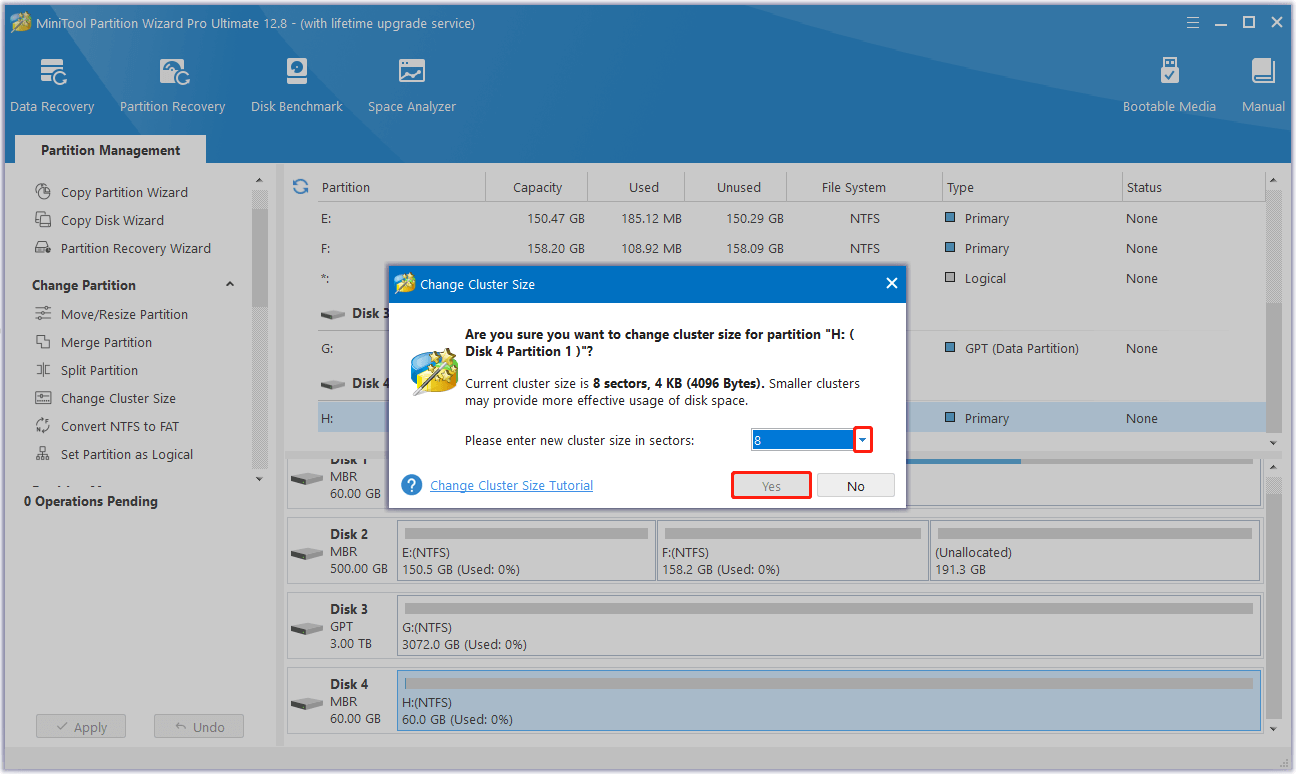Screen dimensions: 1298x776
Task: Click the help question mark icon in dialog
Action: click(412, 485)
